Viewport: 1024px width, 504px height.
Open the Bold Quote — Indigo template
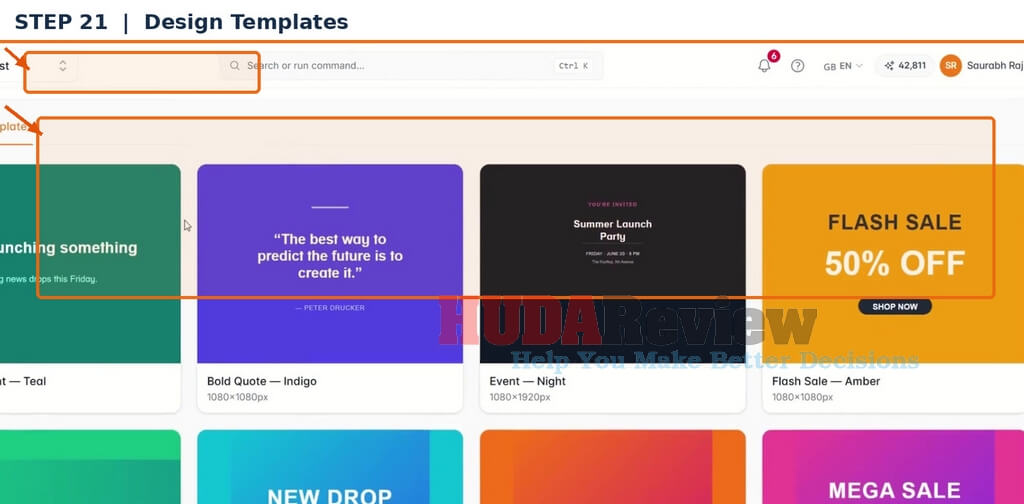(330, 264)
